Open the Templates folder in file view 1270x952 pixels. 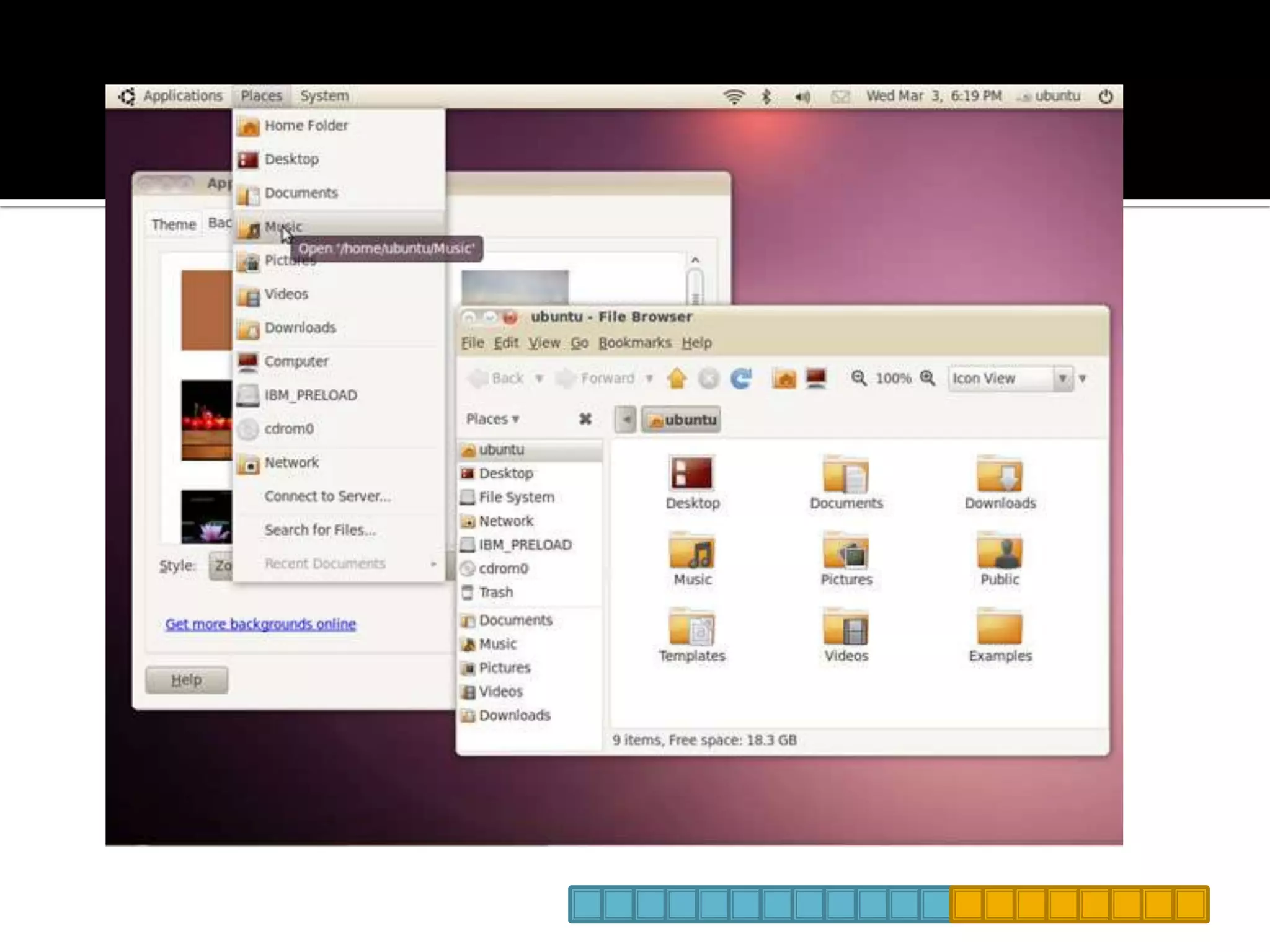pos(692,628)
